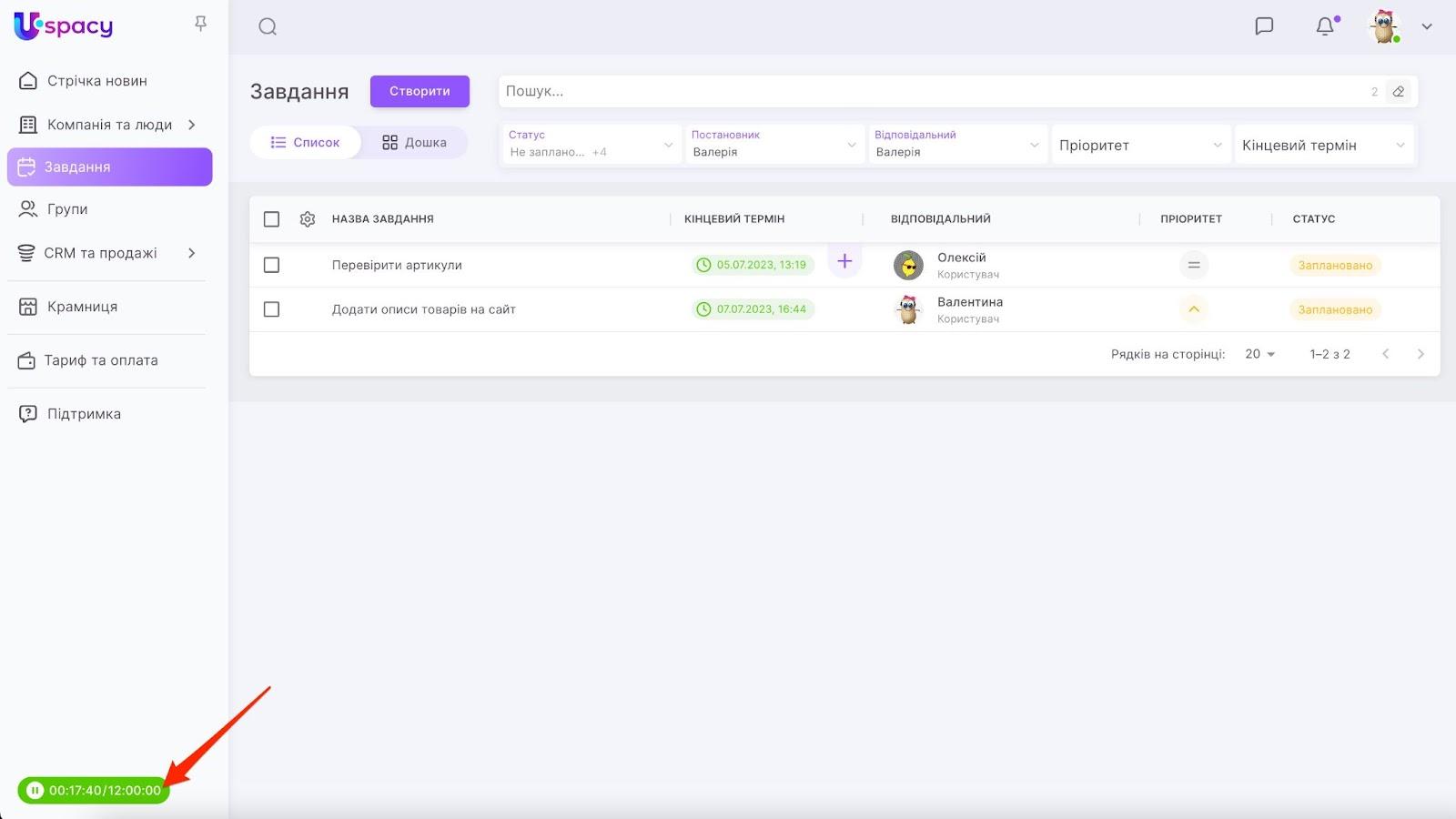Open the notifications bell
This screenshot has height=819, width=1456.
point(1326,26)
